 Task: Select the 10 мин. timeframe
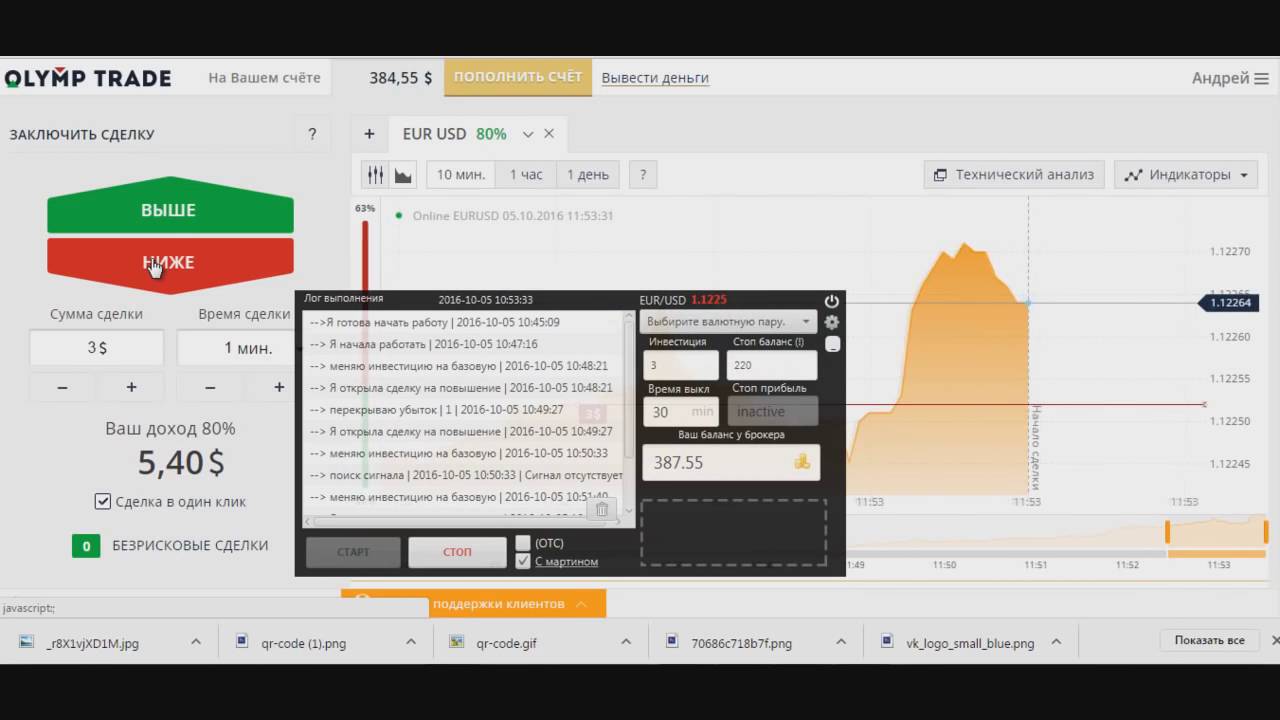click(461, 175)
